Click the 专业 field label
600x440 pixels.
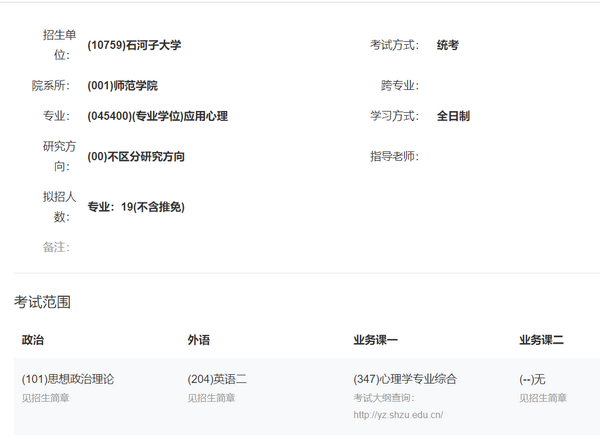pos(56,116)
